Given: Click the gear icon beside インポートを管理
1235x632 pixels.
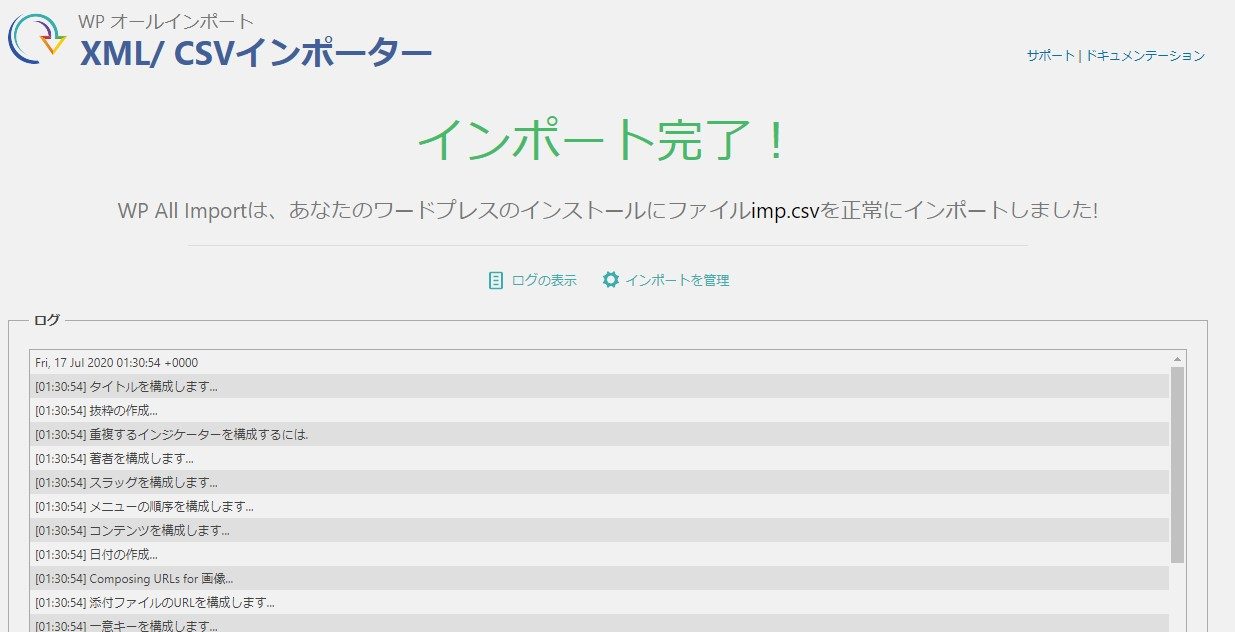Looking at the screenshot, I should pos(611,280).
